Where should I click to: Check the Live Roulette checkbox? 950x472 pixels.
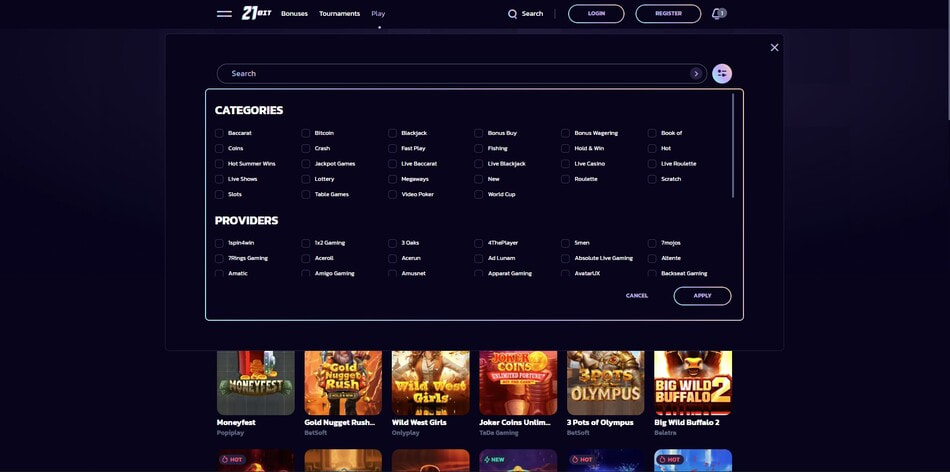652,164
